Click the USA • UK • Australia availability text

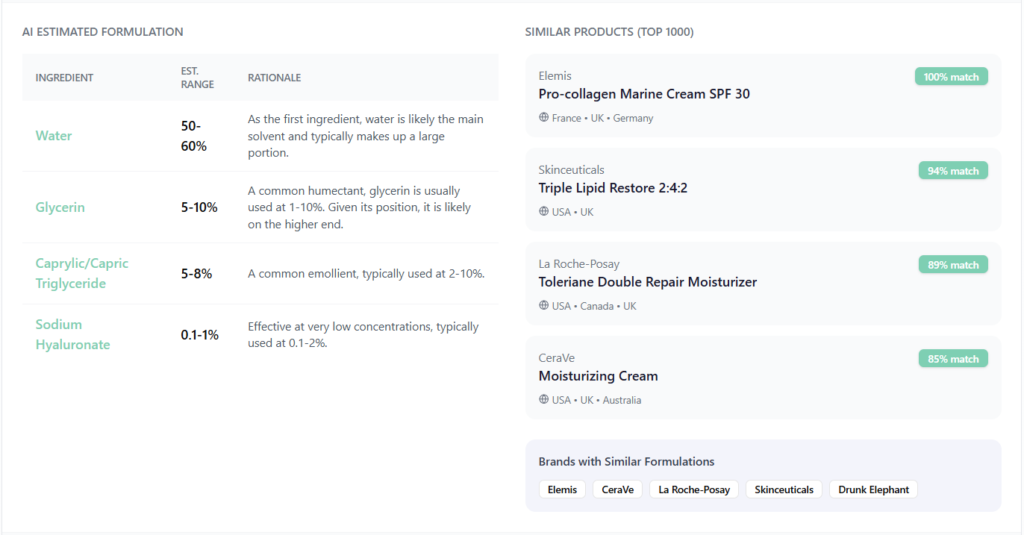click(596, 400)
